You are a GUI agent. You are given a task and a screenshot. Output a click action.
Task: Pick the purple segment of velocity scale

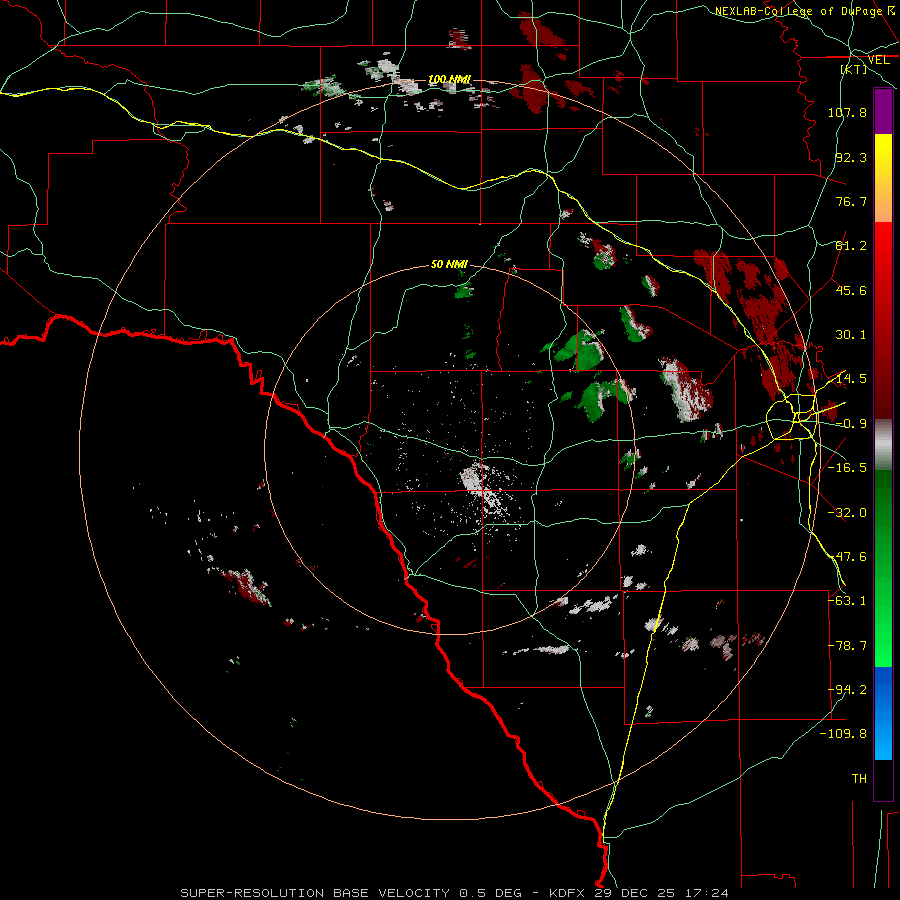[883, 111]
